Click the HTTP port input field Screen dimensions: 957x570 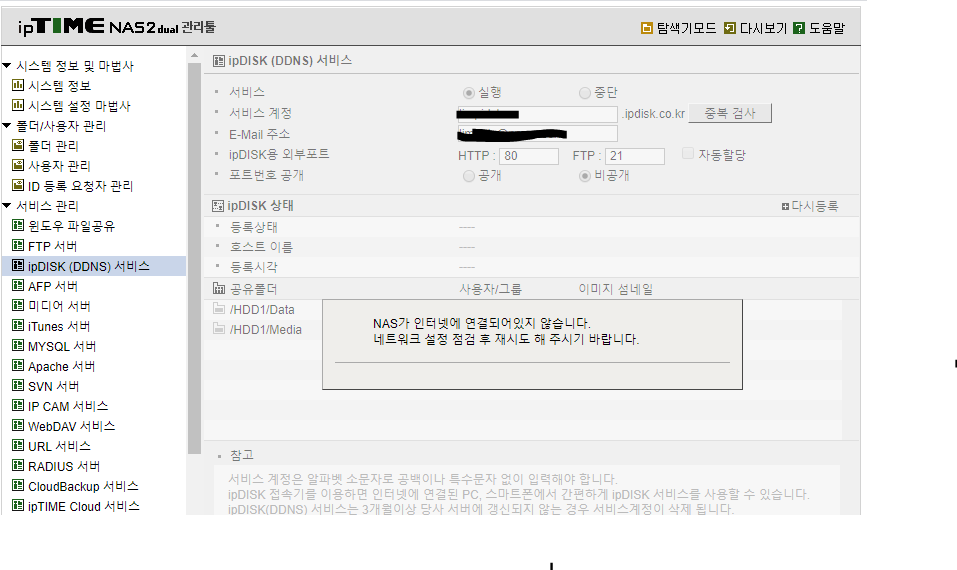pos(529,156)
